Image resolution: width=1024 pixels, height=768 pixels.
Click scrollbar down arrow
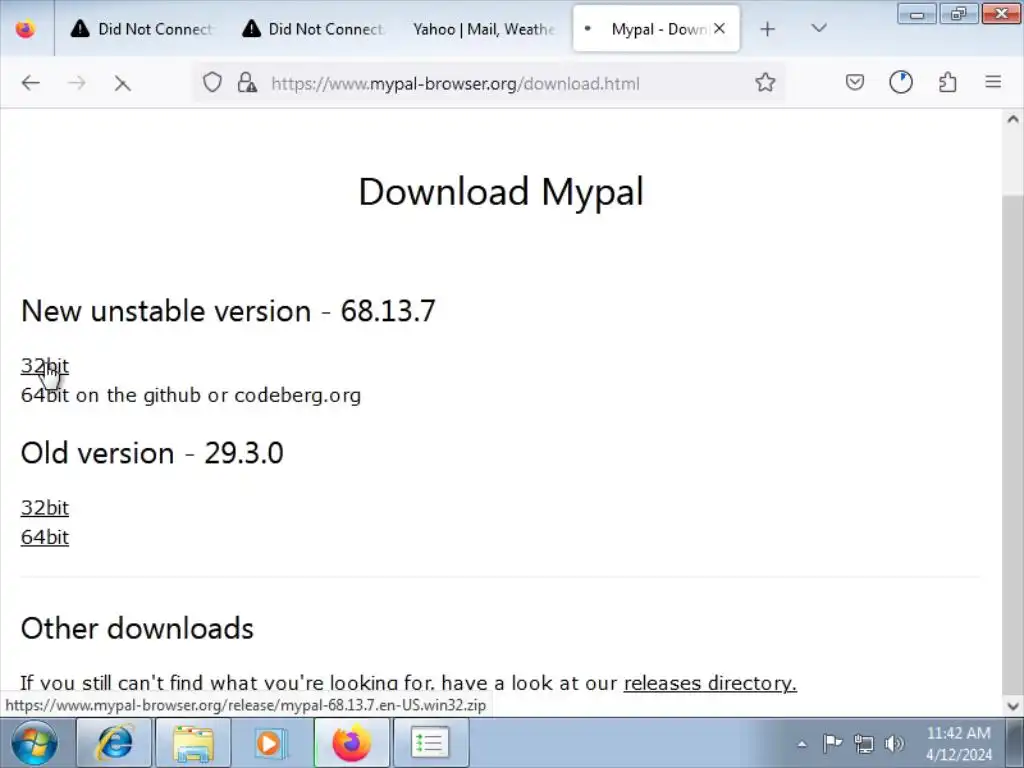coord(1013,706)
